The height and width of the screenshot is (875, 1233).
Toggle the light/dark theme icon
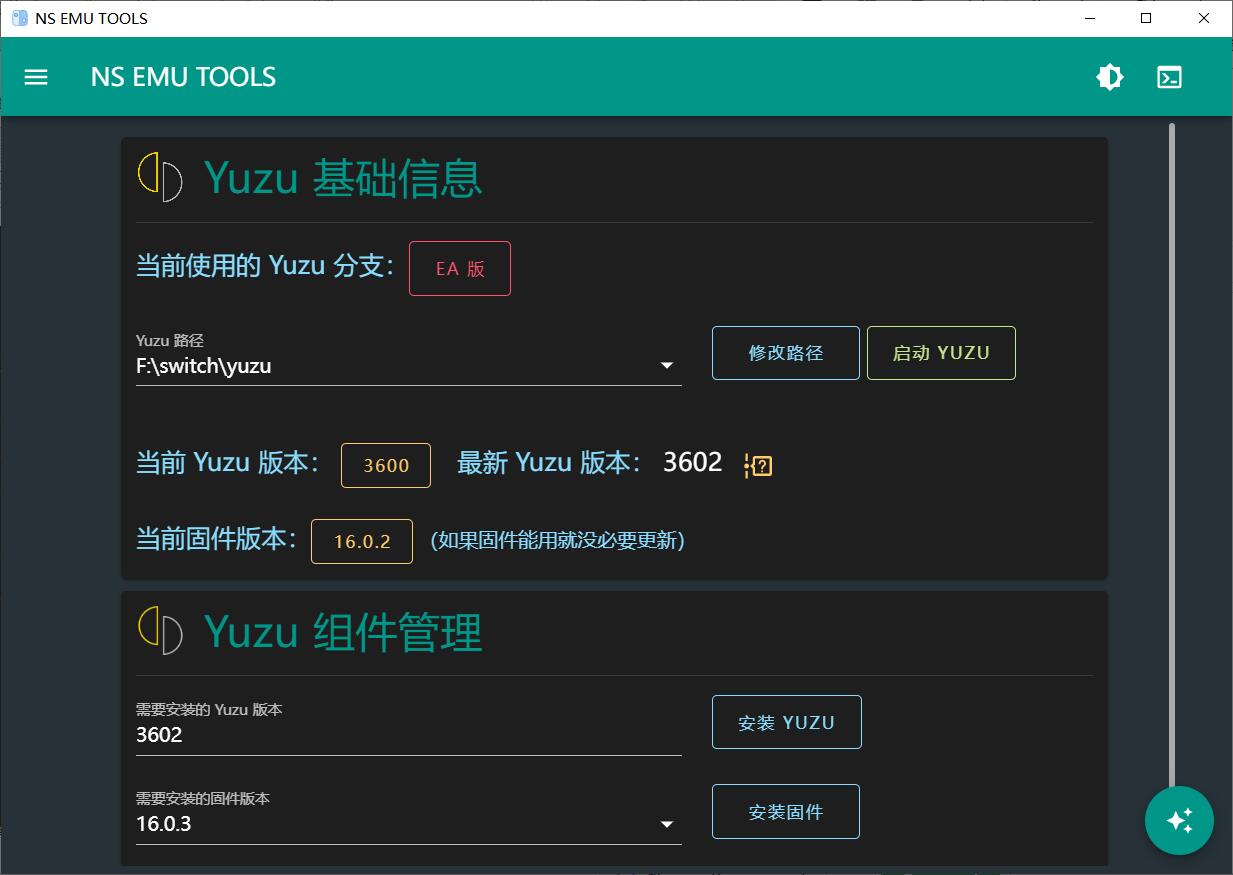[x=1110, y=76]
